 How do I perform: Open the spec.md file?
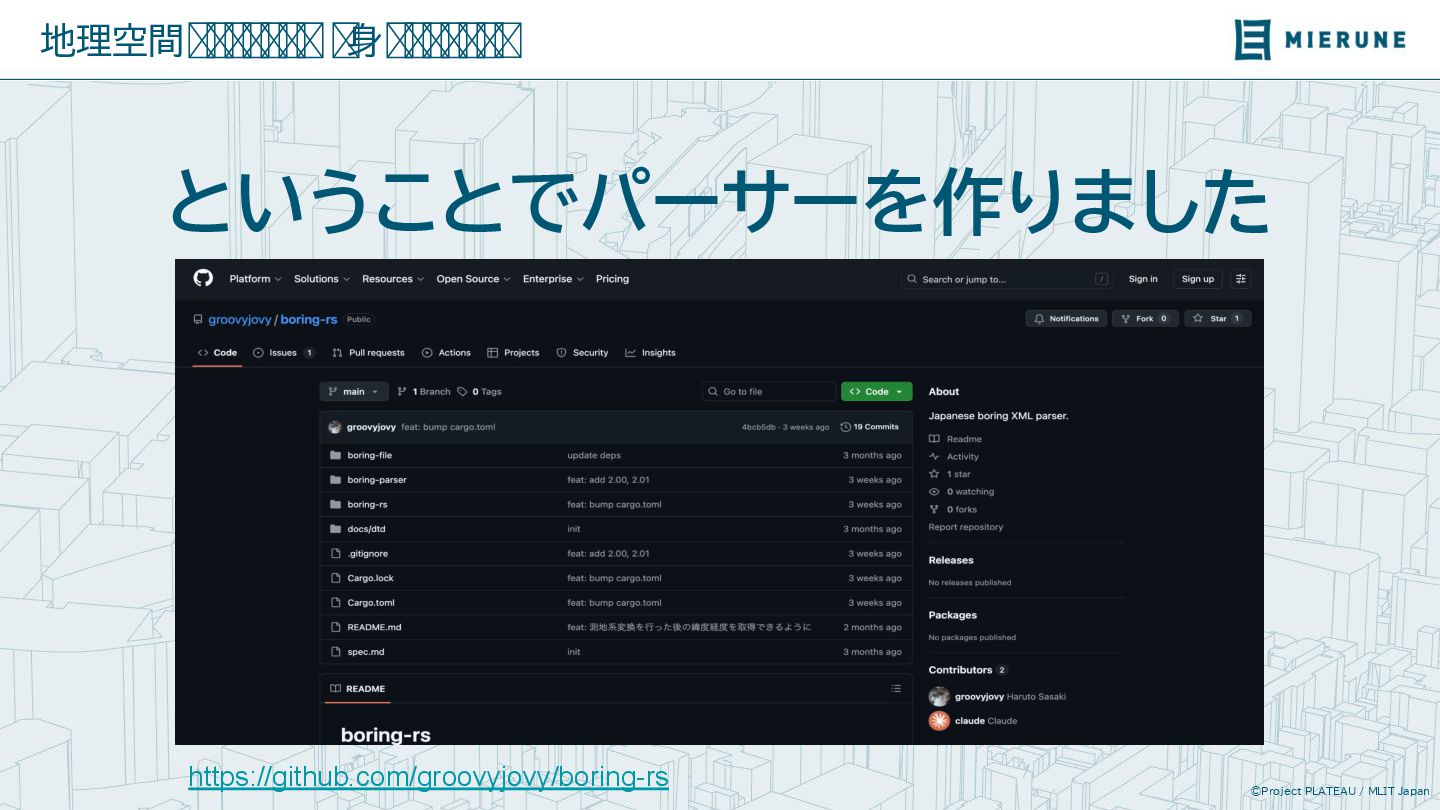[x=365, y=652]
